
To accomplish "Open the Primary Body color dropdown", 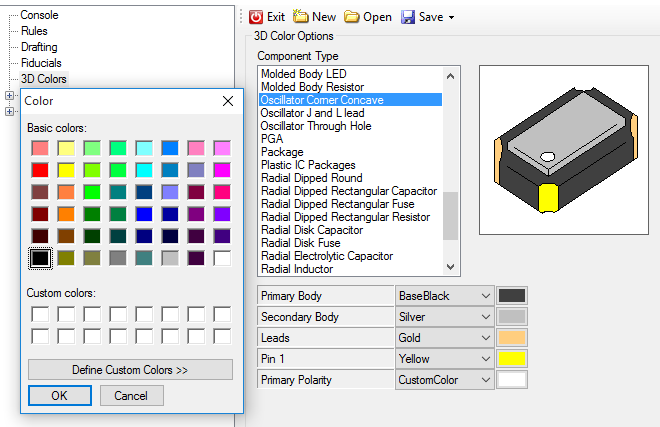I will click(x=485, y=296).
